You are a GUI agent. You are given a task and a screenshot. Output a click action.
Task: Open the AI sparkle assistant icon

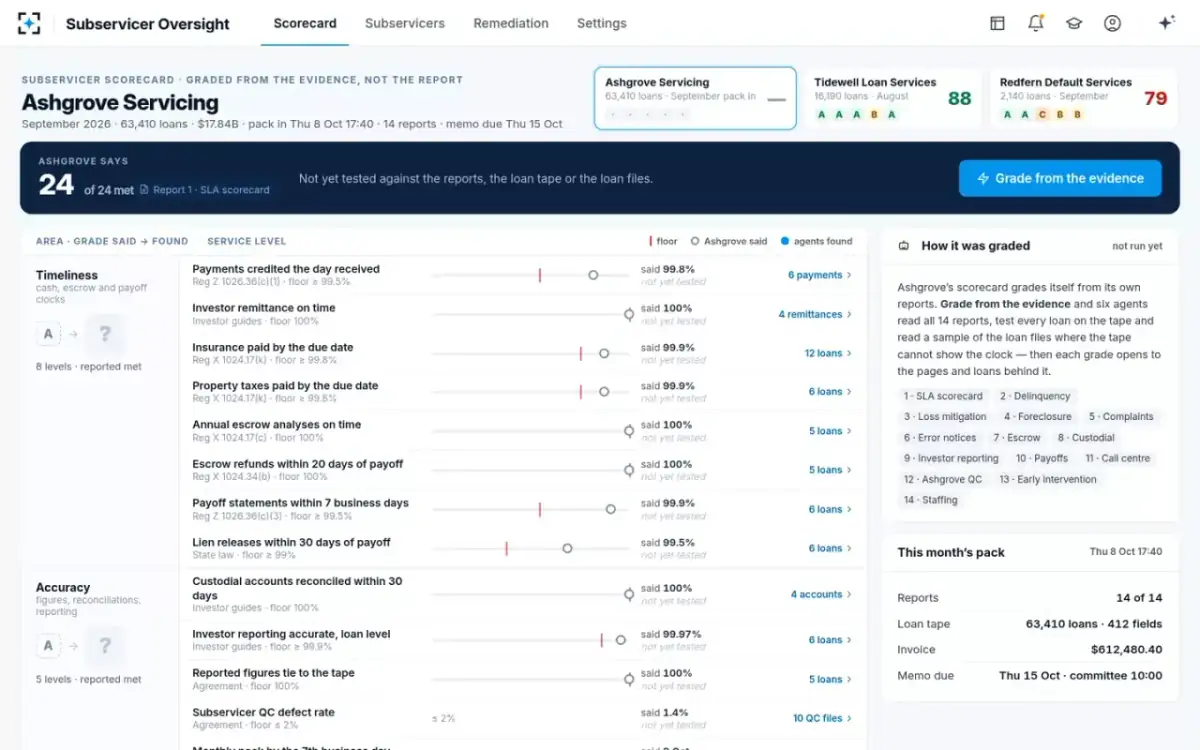pyautogui.click(x=1166, y=23)
